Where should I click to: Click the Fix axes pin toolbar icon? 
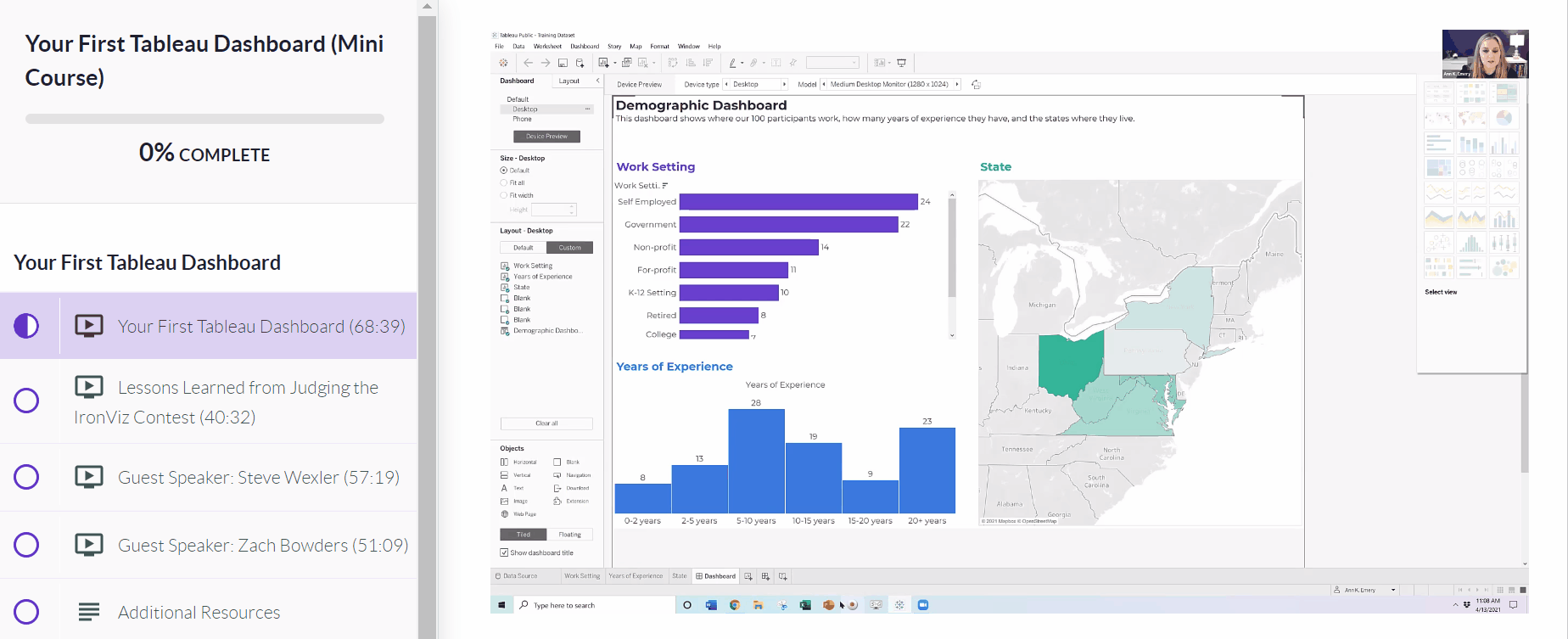[x=792, y=63]
